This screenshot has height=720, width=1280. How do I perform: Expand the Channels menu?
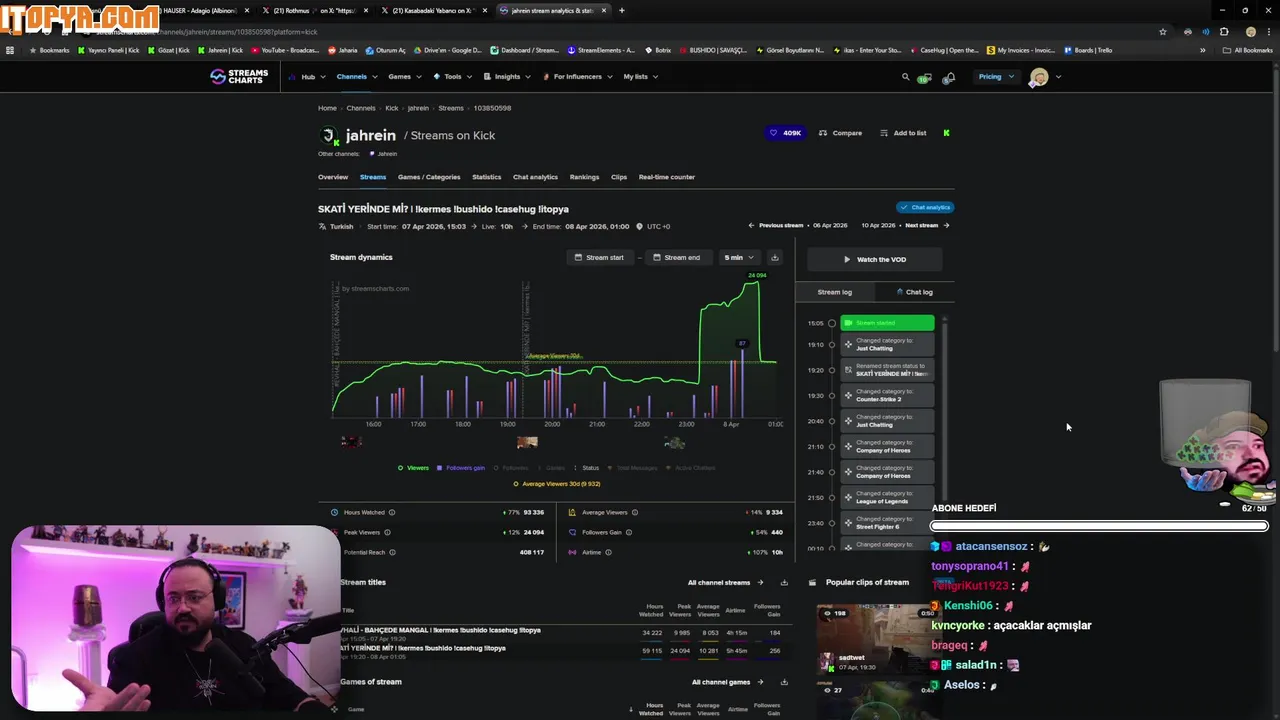coord(357,77)
